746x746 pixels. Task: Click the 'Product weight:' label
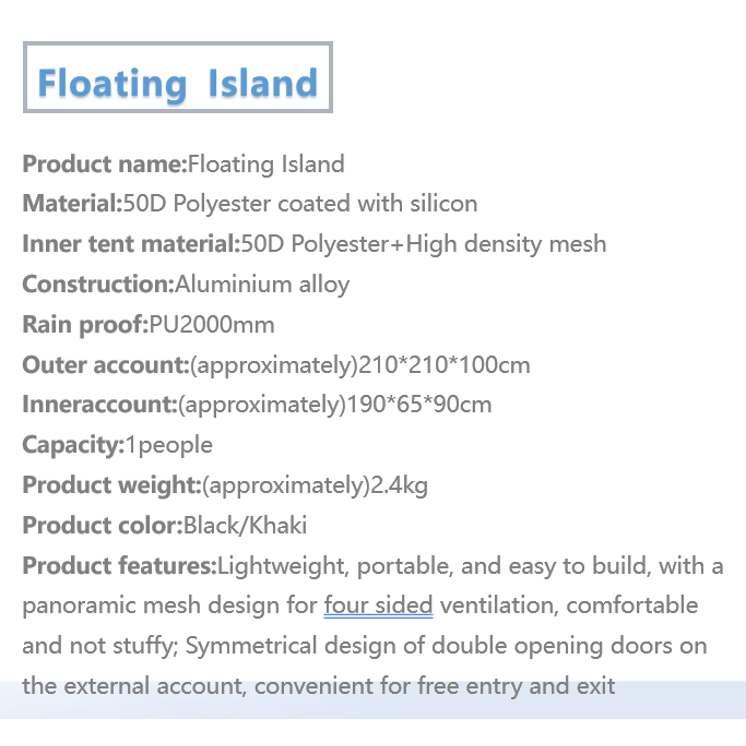tap(112, 486)
